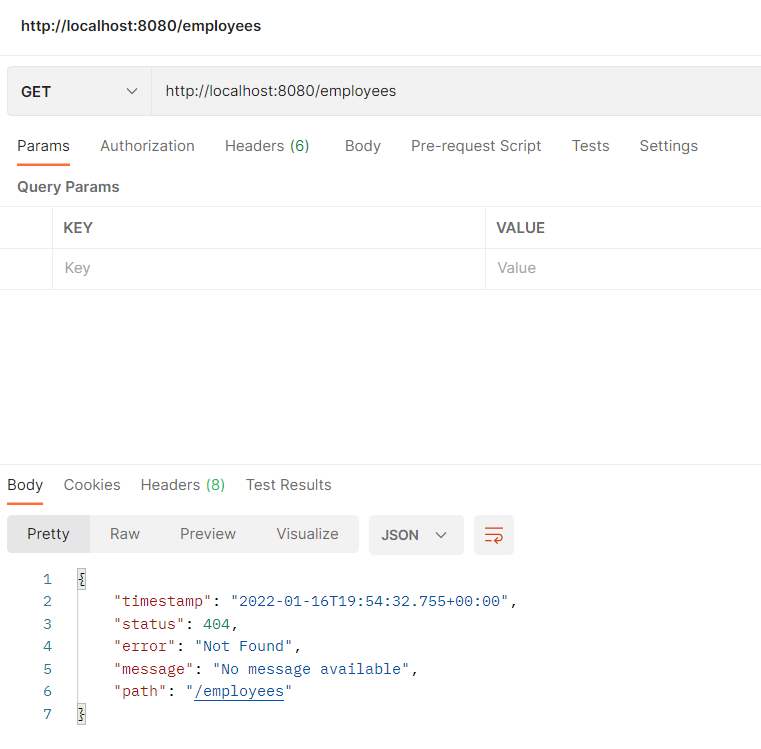761x749 pixels.
Task: Select the Raw response view
Action: coord(125,534)
